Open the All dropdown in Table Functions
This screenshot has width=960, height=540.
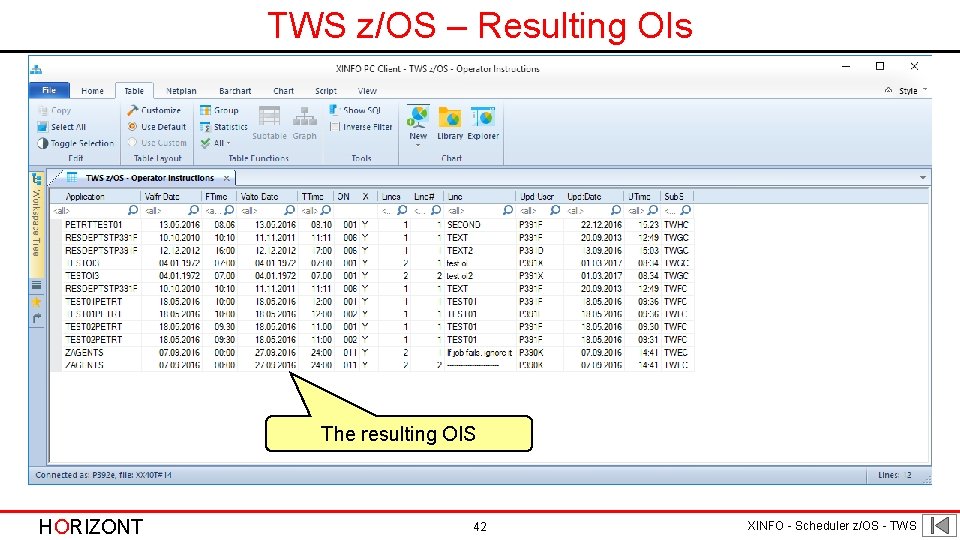coord(216,143)
